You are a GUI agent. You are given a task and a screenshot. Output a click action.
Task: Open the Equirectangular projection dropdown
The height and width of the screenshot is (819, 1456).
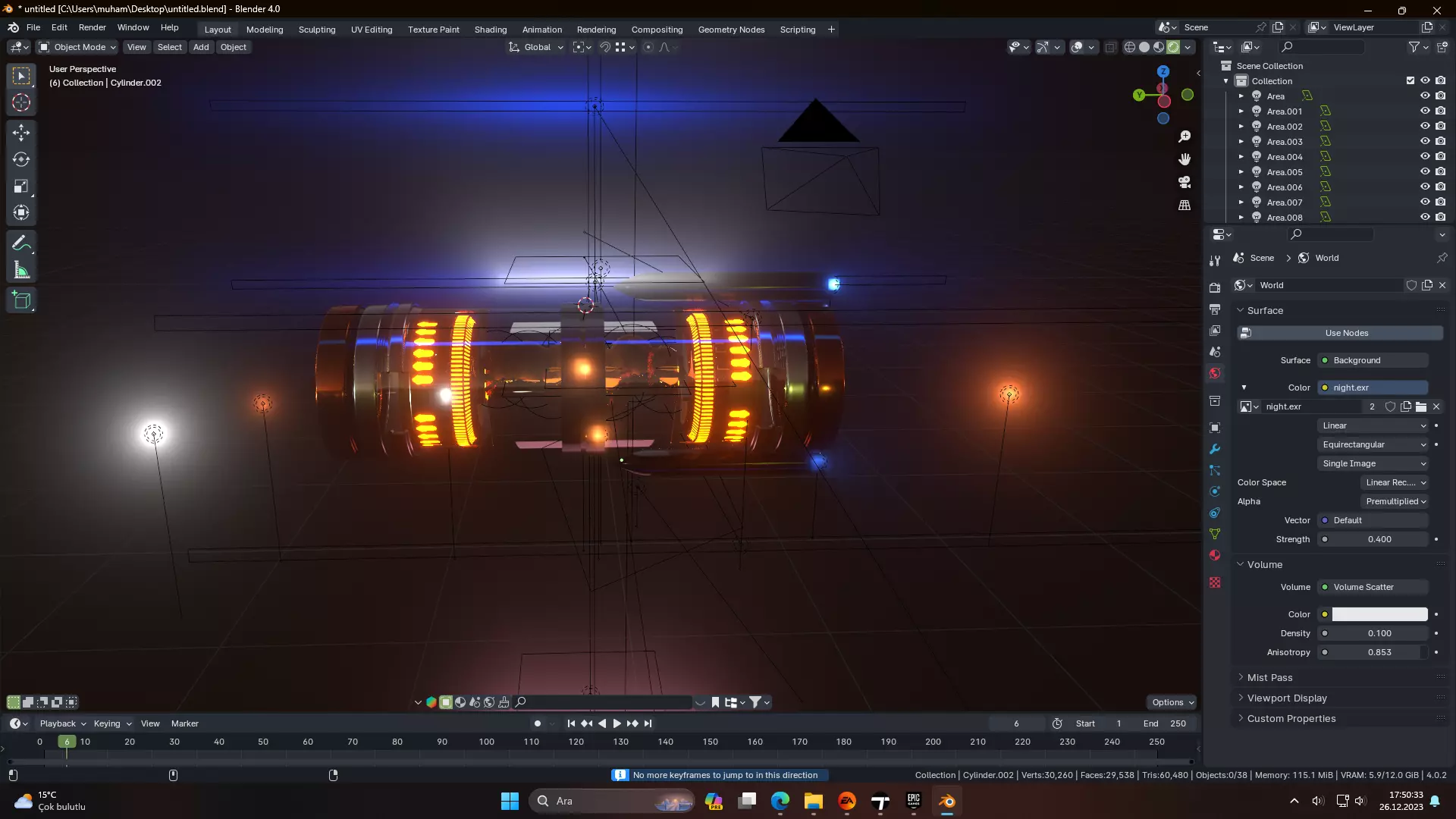1373,444
